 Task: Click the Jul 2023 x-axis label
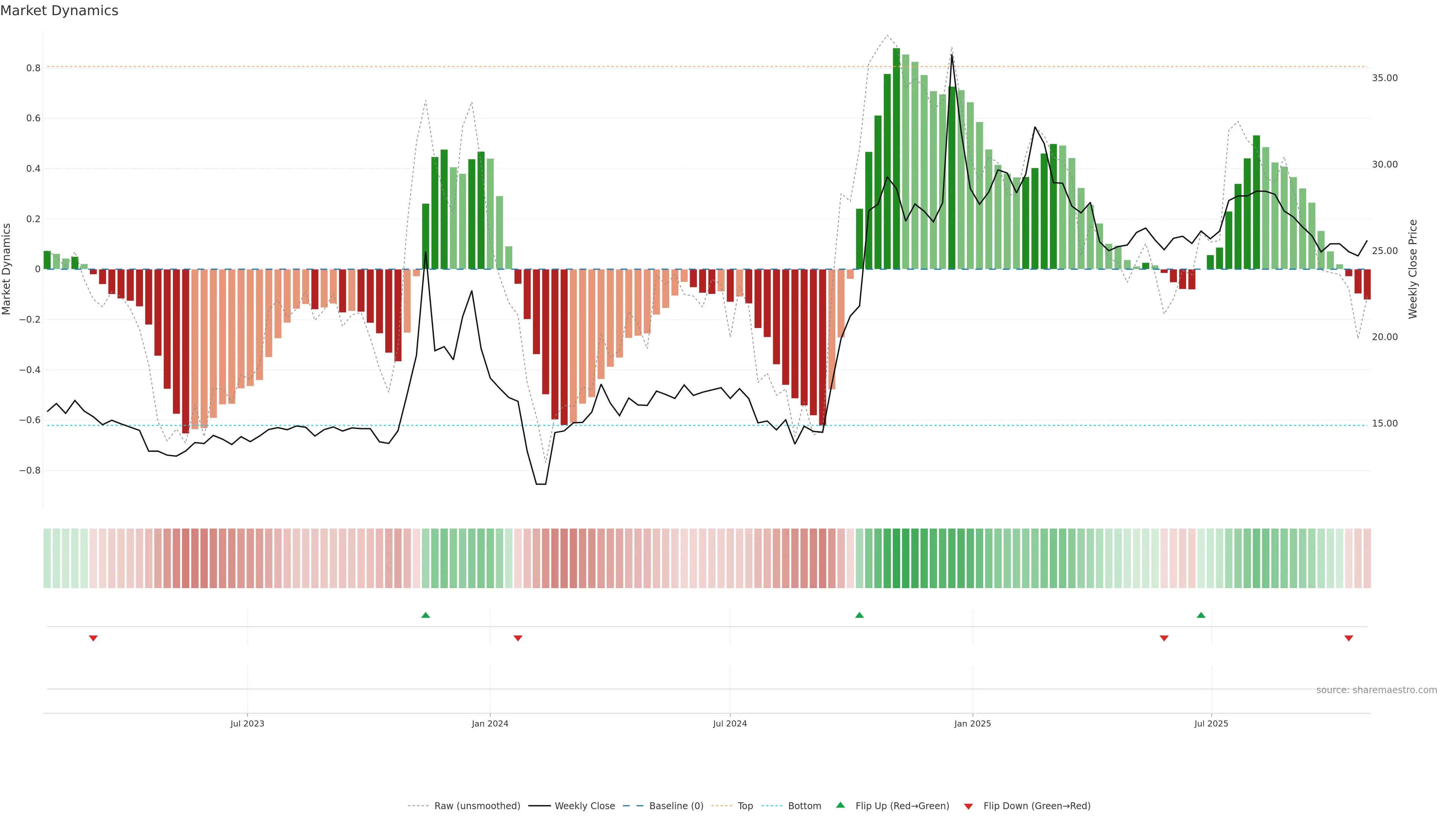[247, 723]
